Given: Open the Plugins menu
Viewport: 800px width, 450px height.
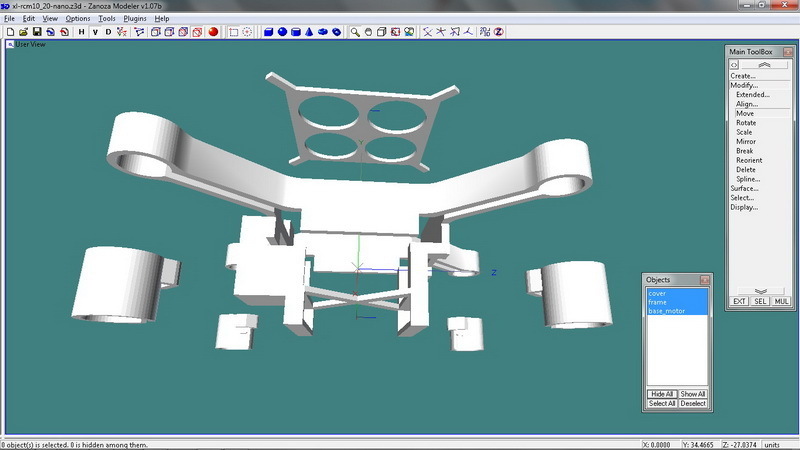Looking at the screenshot, I should (135, 18).
